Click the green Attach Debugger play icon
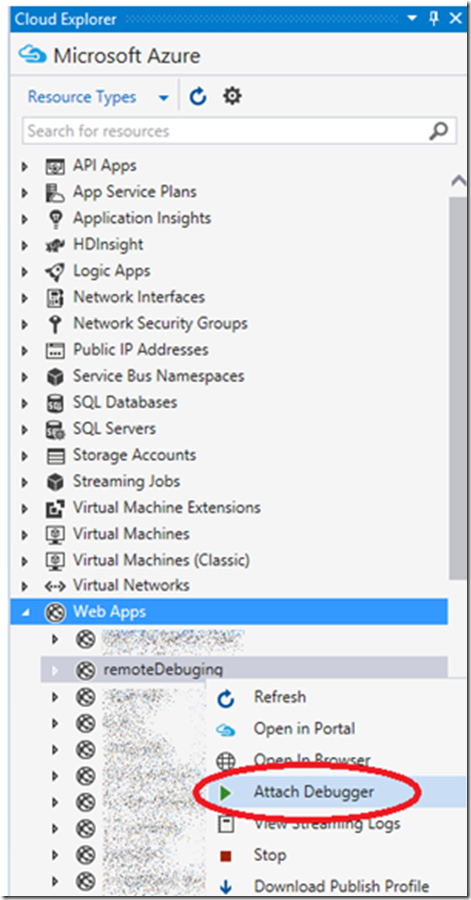 pos(226,793)
